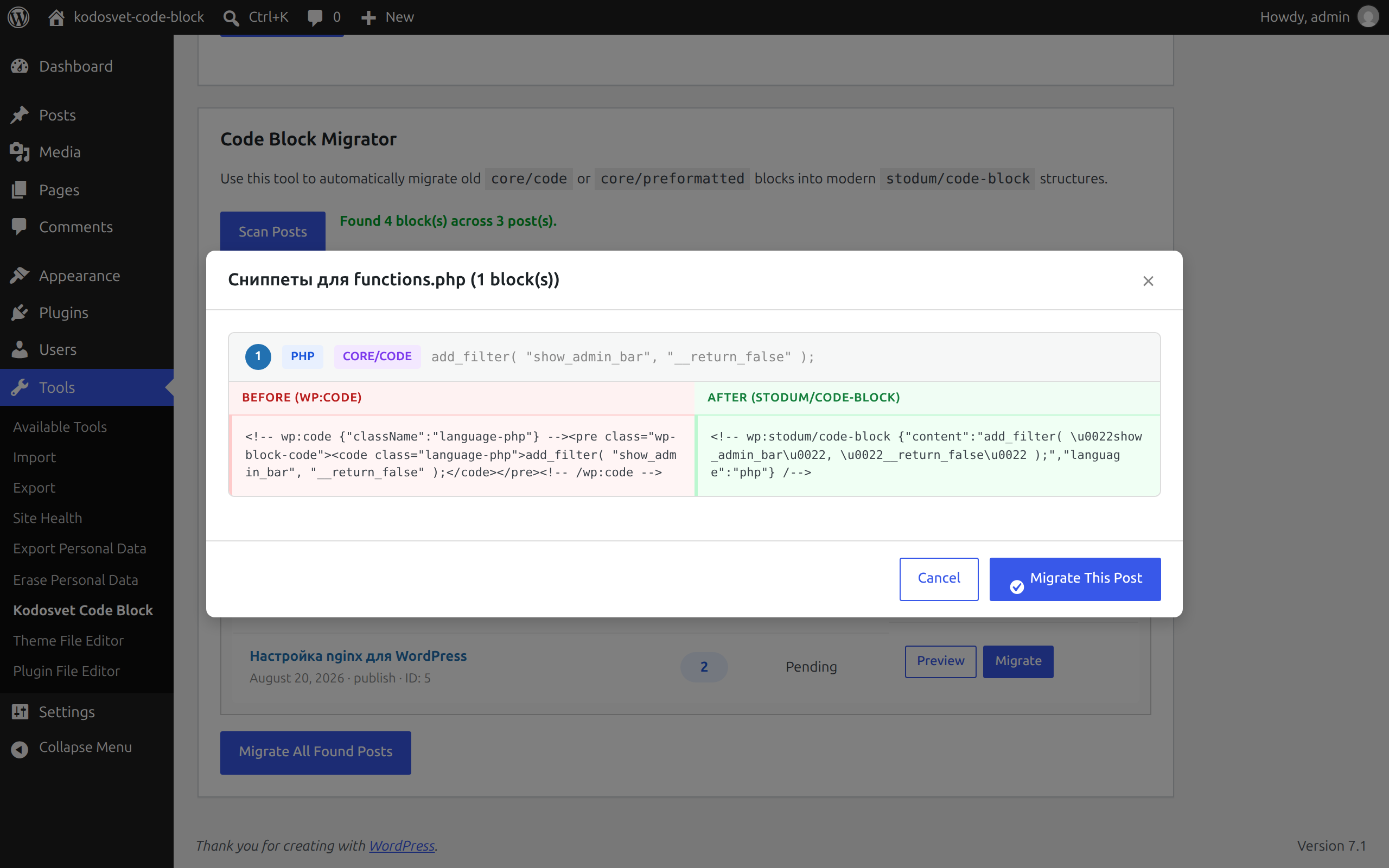Click the CORE/CODE block type tag

tap(377, 356)
